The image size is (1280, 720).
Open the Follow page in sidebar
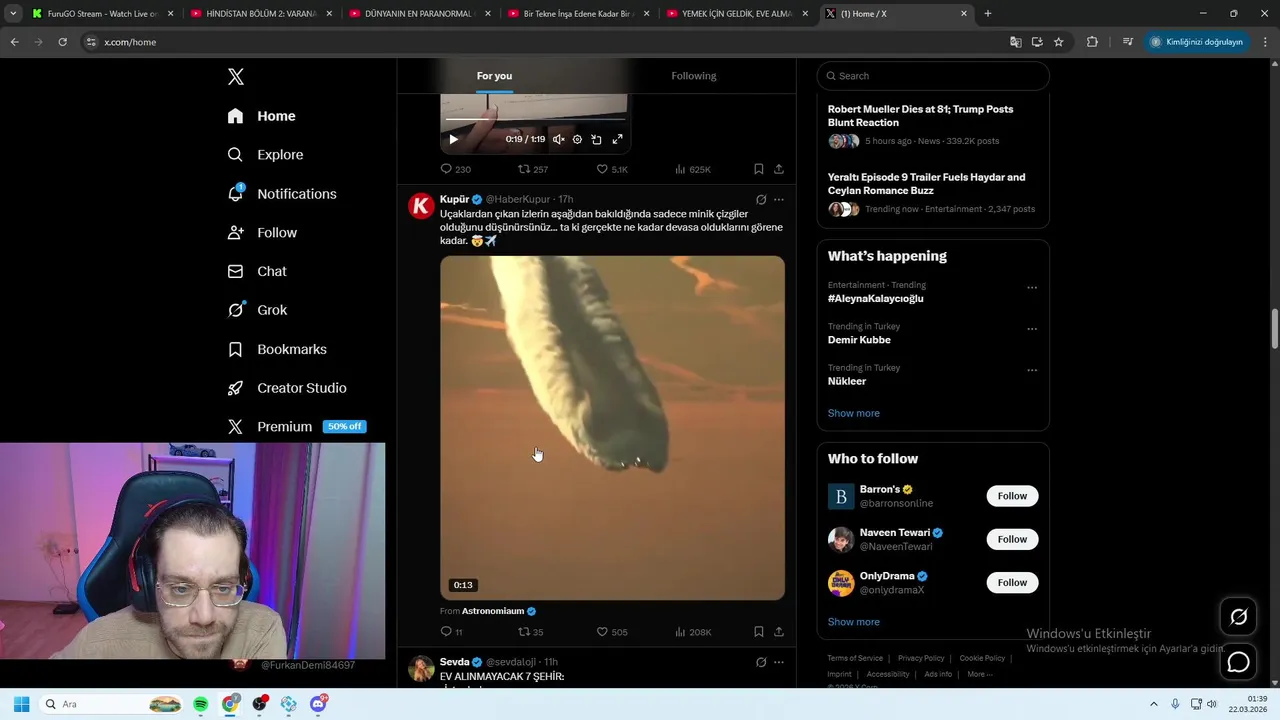coord(262,233)
